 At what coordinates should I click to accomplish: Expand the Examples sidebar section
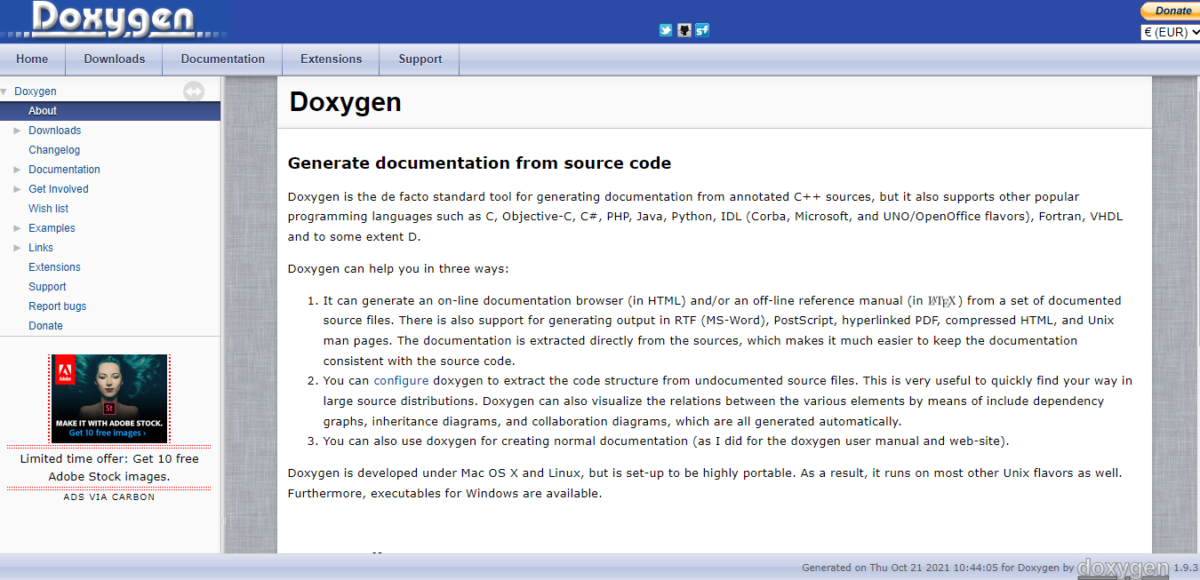pos(16,228)
